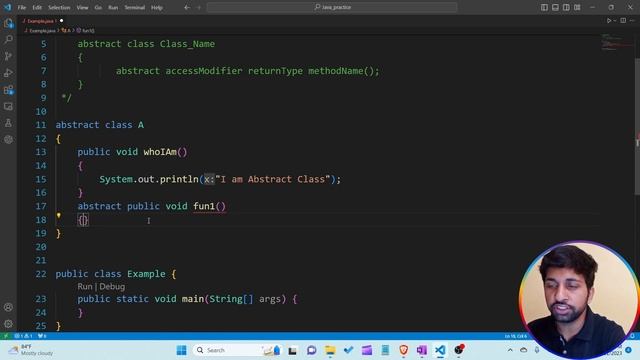Image resolution: width=640 pixels, height=360 pixels.
Task: Click the minimap preview of the file
Action: pos(617,42)
